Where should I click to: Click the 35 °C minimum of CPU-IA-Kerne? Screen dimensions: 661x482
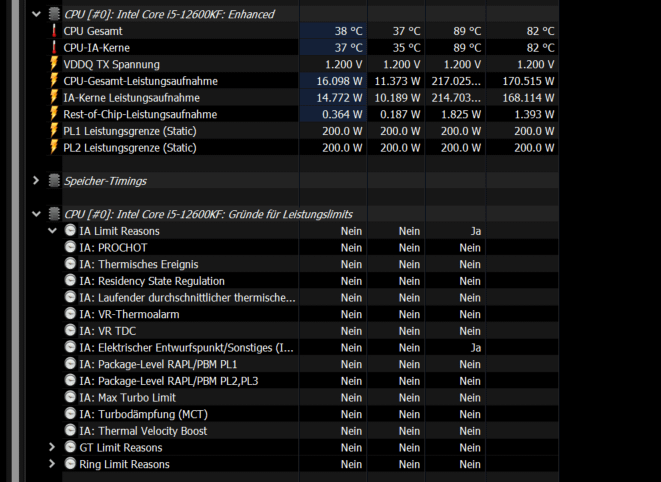click(406, 48)
